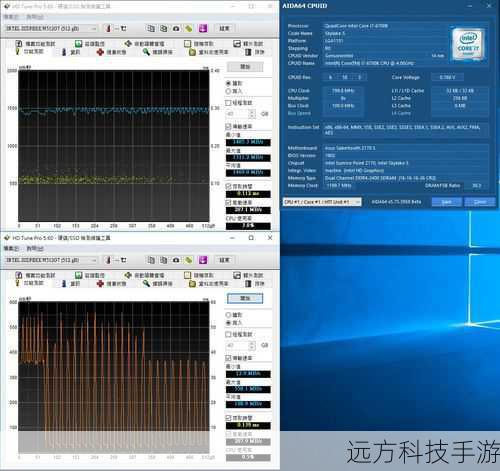Click Extra Tests icon in lower HD Tune window
The image size is (500, 471).
point(237,275)
